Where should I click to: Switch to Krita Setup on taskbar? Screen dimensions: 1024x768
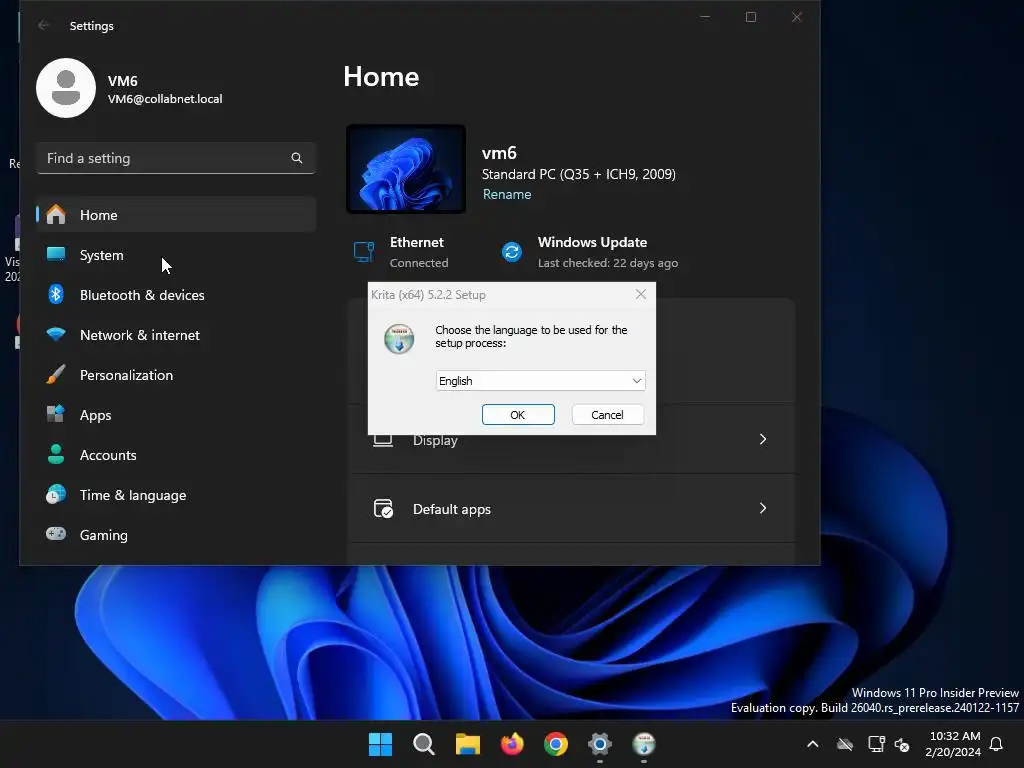[644, 744]
